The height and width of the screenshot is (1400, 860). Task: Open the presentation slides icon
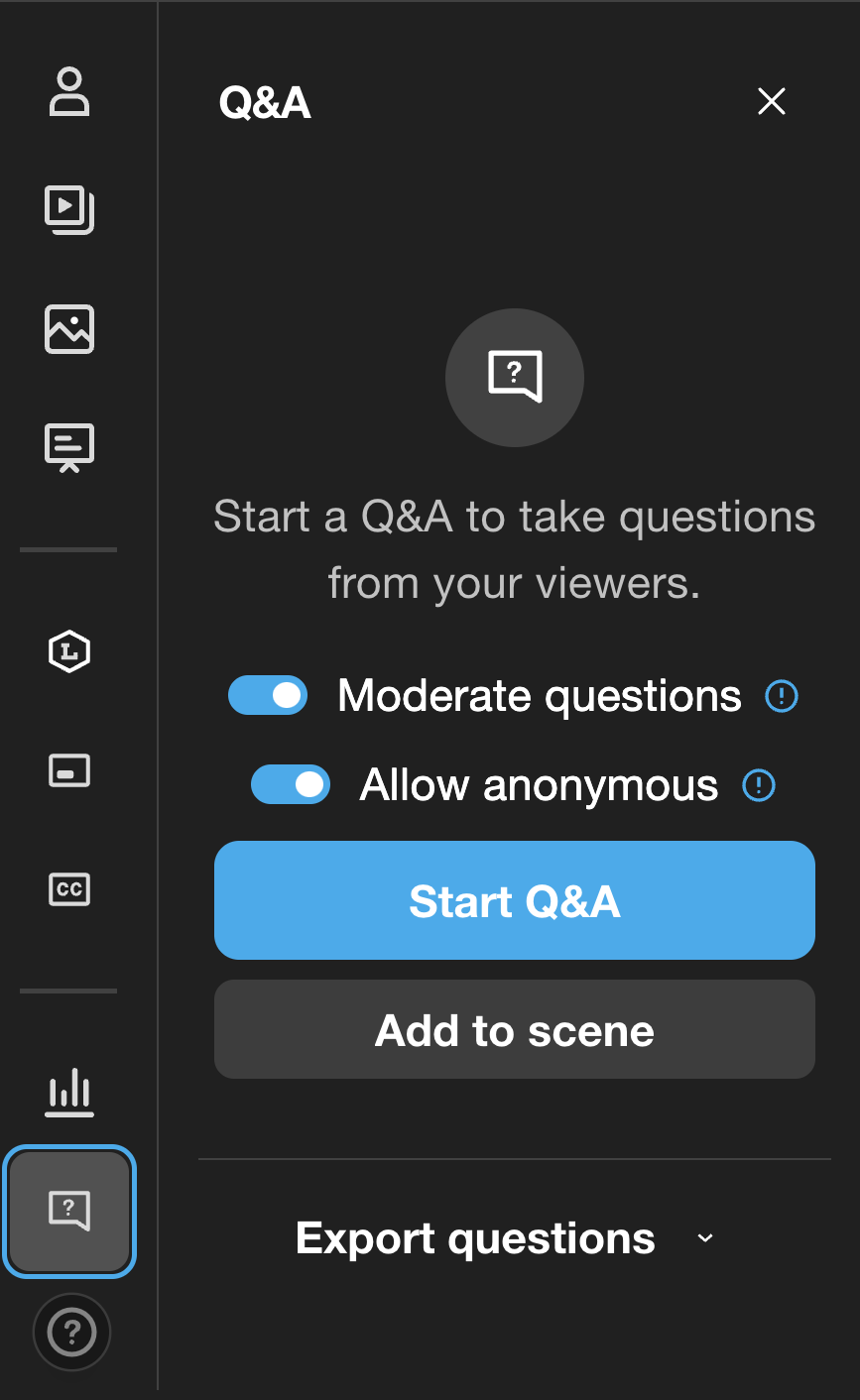pyautogui.click(x=69, y=447)
